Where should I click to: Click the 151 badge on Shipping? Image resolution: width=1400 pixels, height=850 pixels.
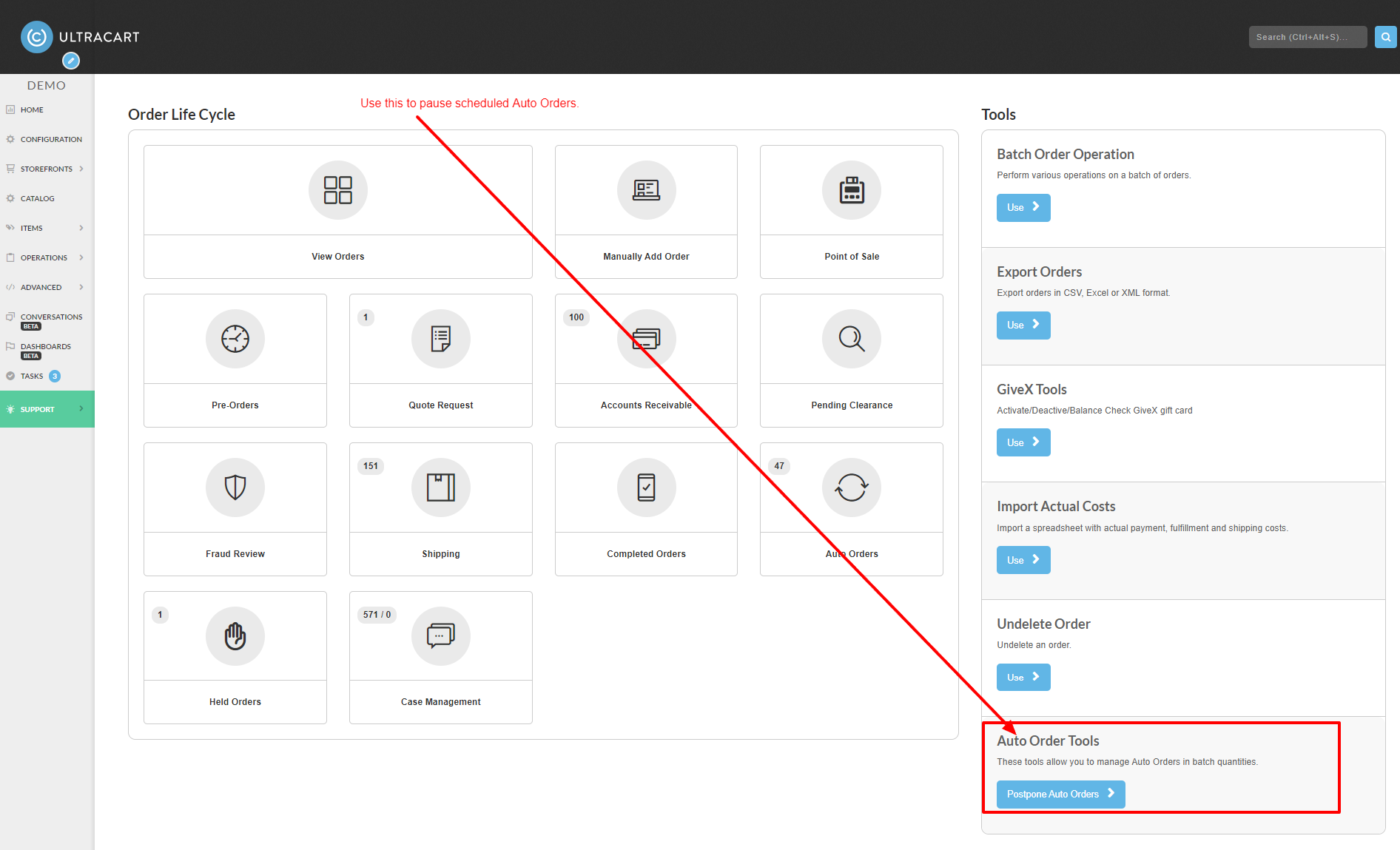371,466
